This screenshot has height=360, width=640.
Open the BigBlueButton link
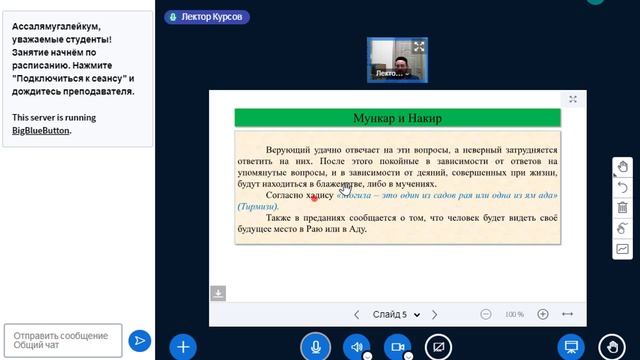(40, 131)
